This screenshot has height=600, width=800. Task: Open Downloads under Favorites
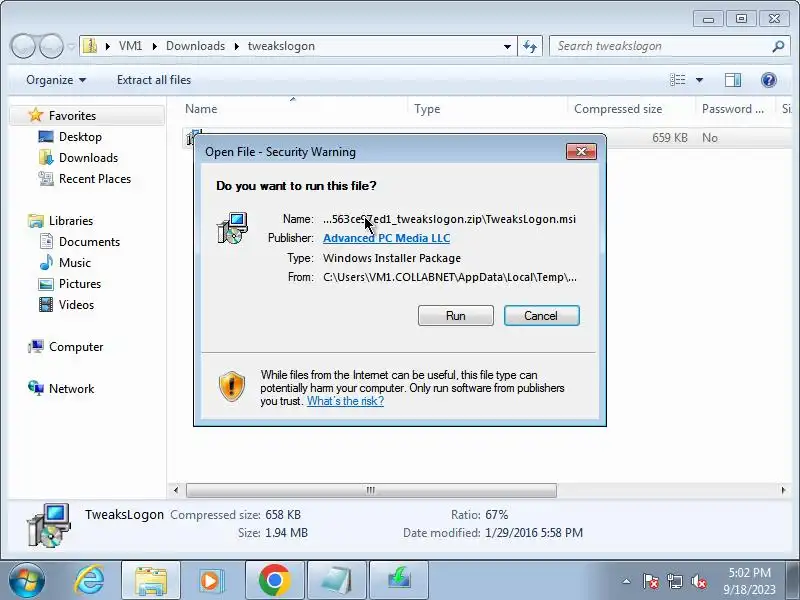click(x=88, y=158)
